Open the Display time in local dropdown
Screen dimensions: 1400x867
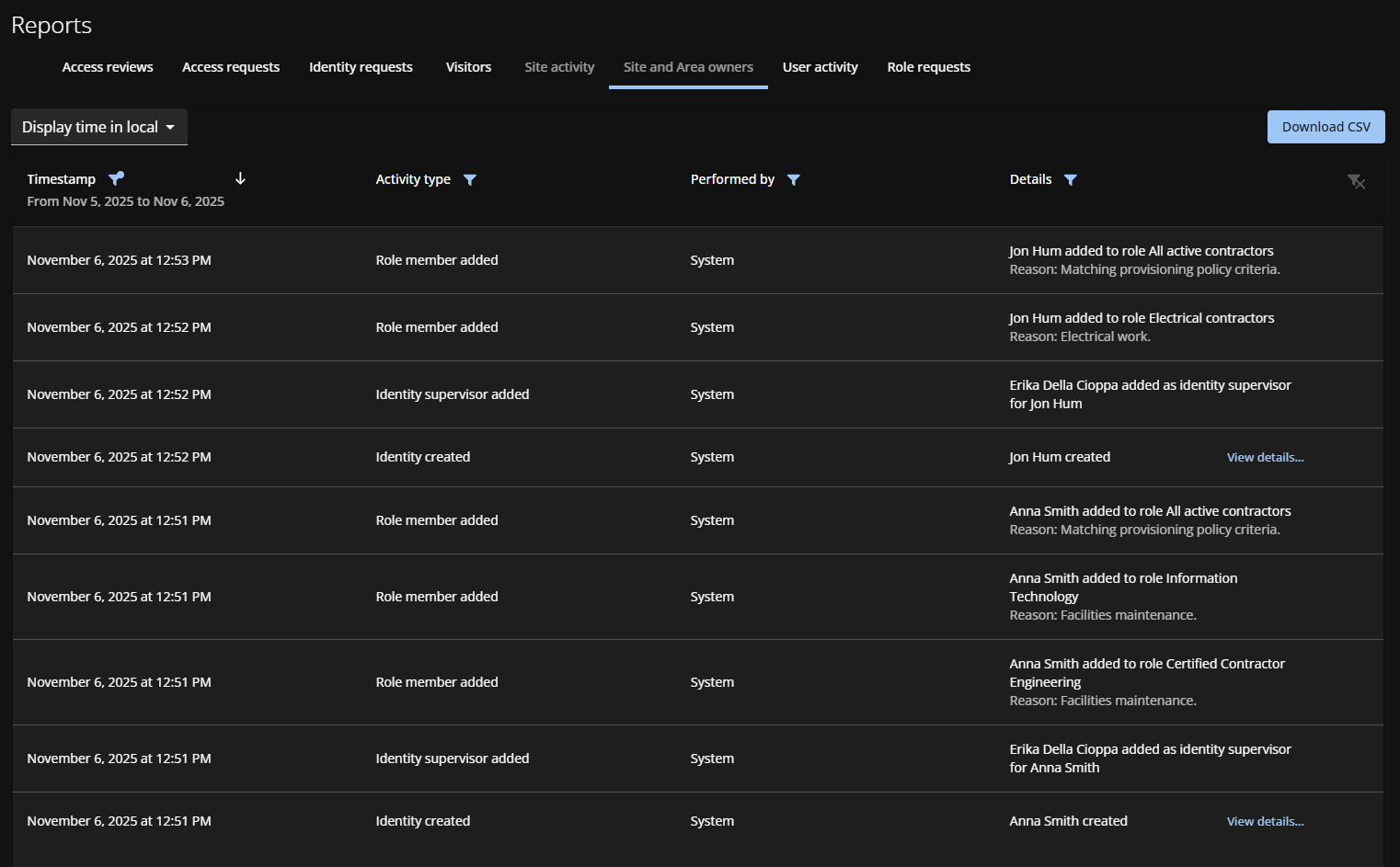(x=98, y=127)
